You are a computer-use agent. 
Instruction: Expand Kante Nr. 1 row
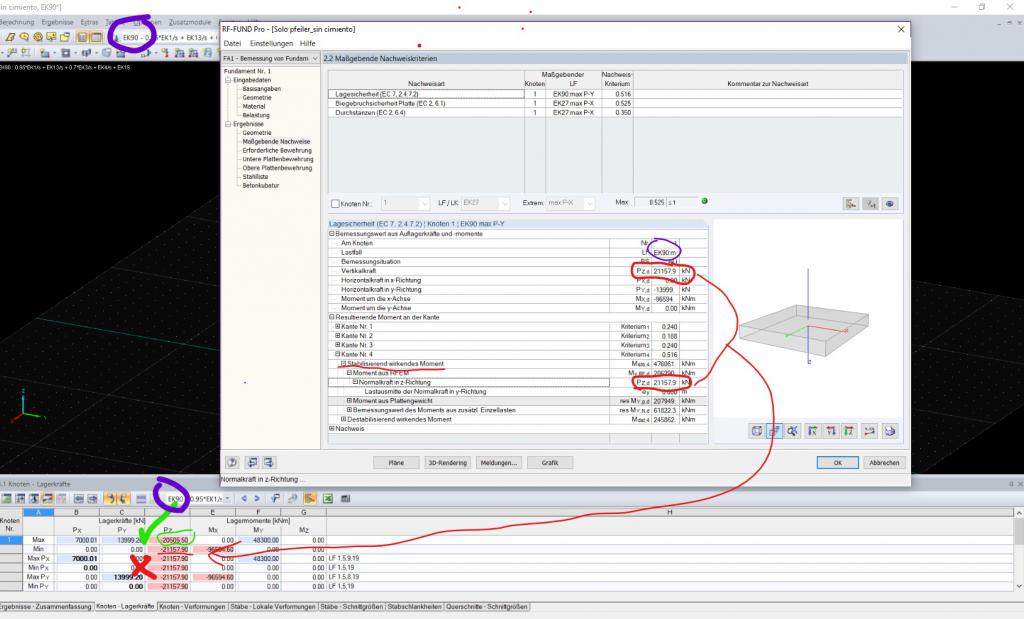point(338,326)
